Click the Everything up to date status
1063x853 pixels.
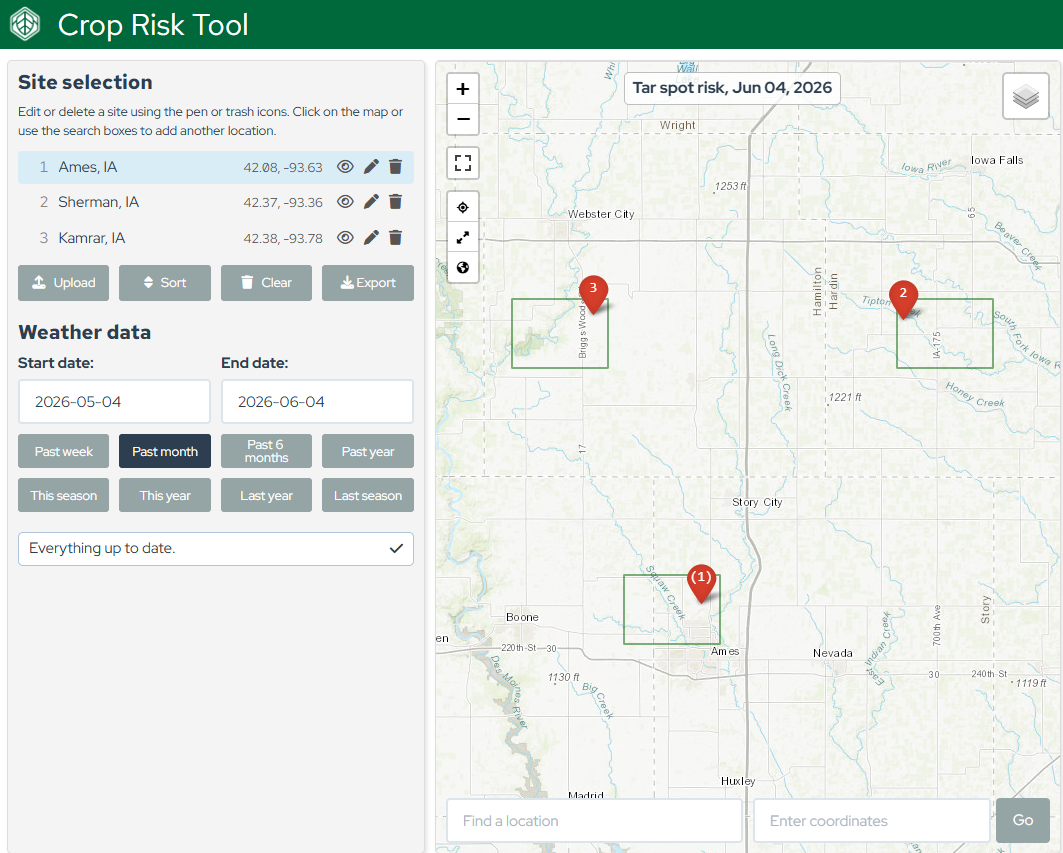coord(216,549)
